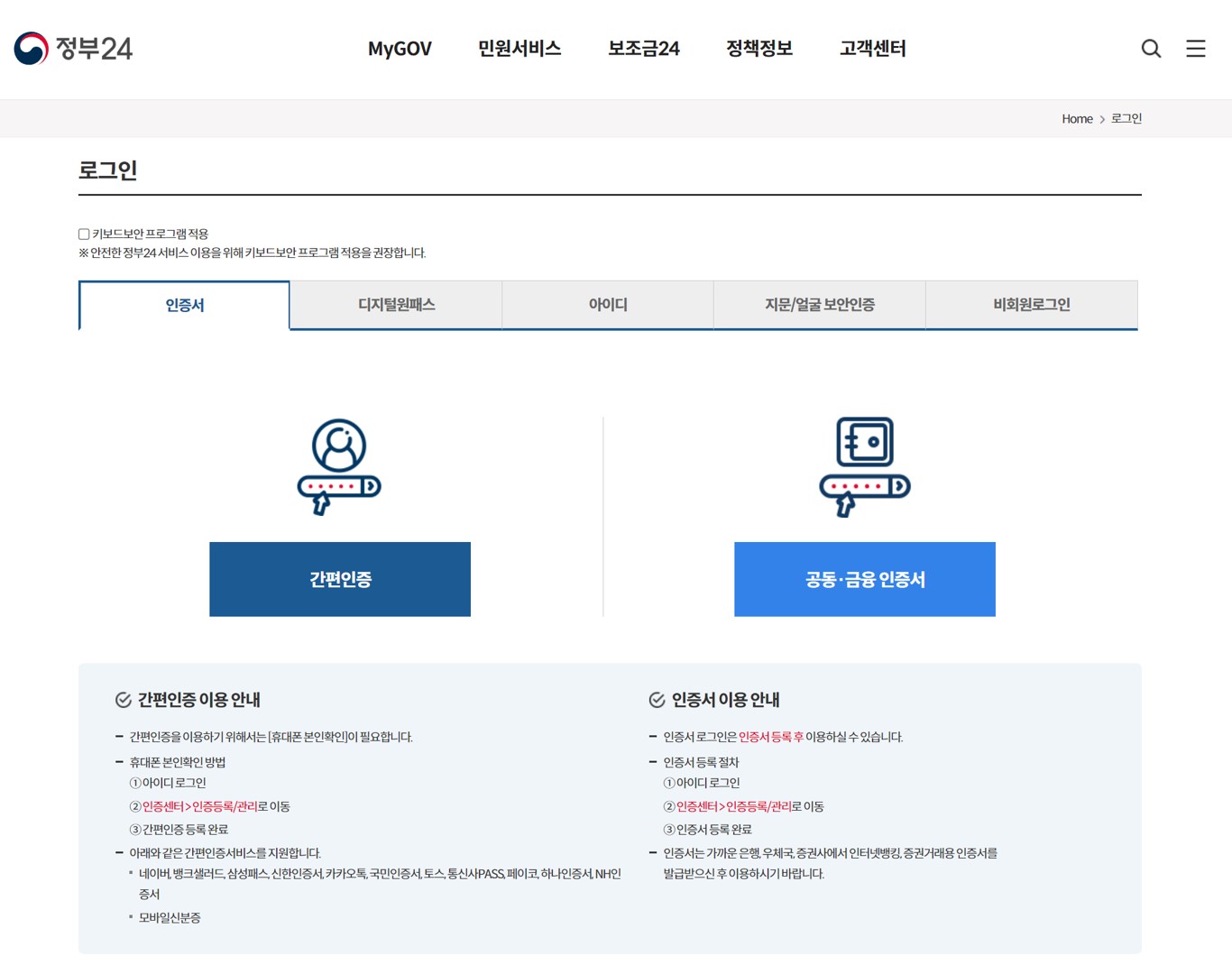Open the 보조금24 menu
Viewport: 1232px width, 974px height.
pos(643,49)
